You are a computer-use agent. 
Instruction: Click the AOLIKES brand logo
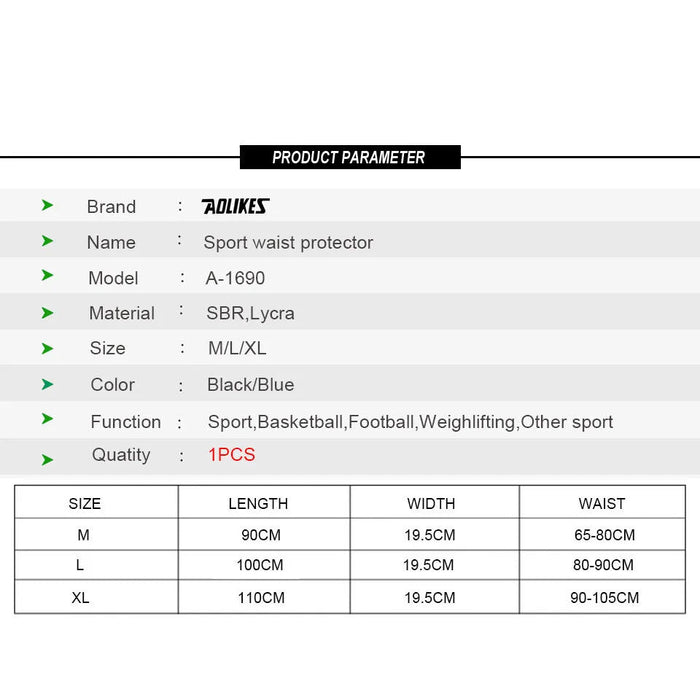[x=236, y=207]
